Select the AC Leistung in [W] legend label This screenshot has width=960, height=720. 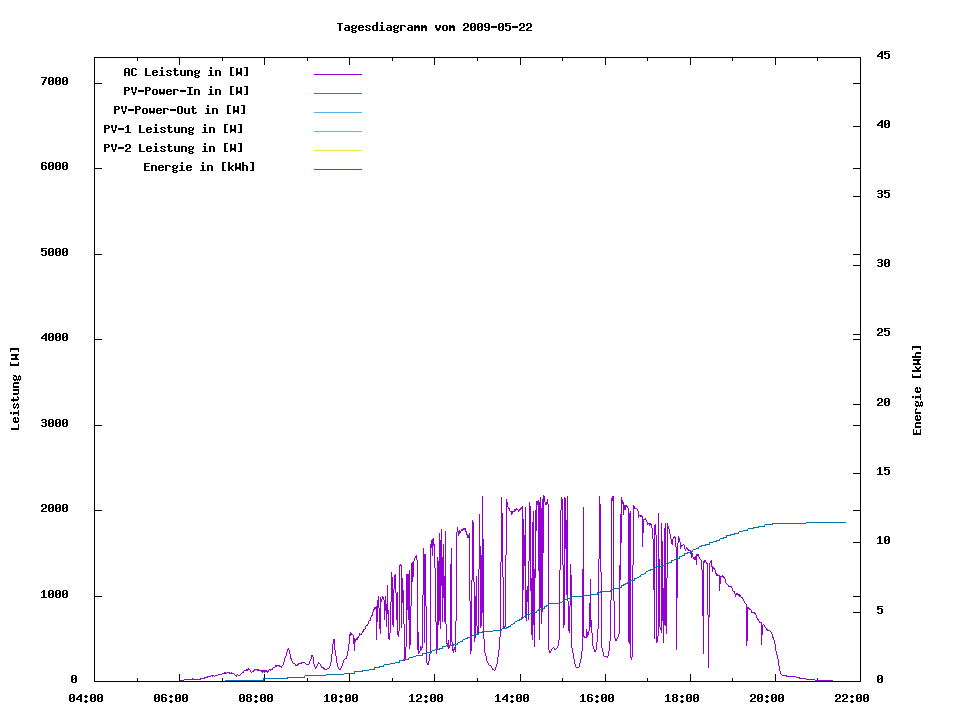[x=186, y=72]
